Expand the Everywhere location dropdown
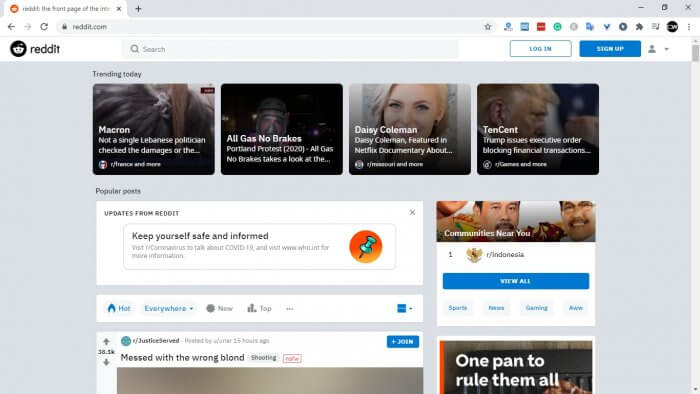Screen dimensions: 700x394 169,308
